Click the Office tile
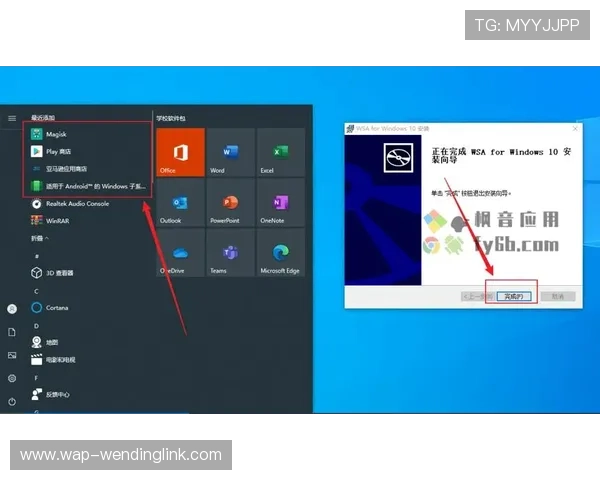This screenshot has height=480, width=600. [x=181, y=152]
